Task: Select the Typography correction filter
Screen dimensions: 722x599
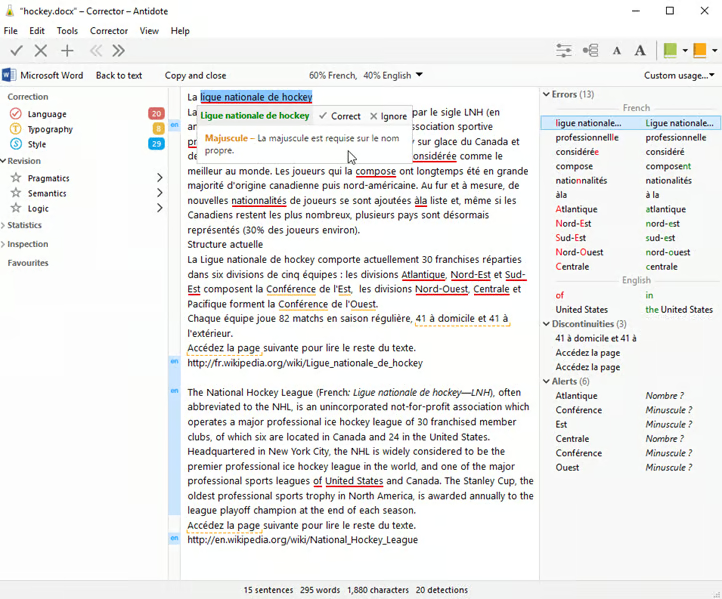Action: [x=50, y=129]
